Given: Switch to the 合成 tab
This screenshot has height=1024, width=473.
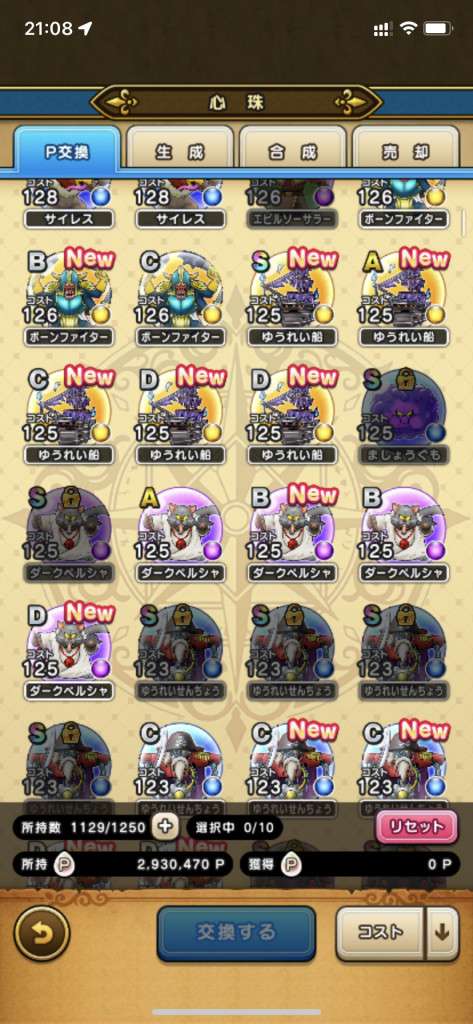Looking at the screenshot, I should pos(293,152).
